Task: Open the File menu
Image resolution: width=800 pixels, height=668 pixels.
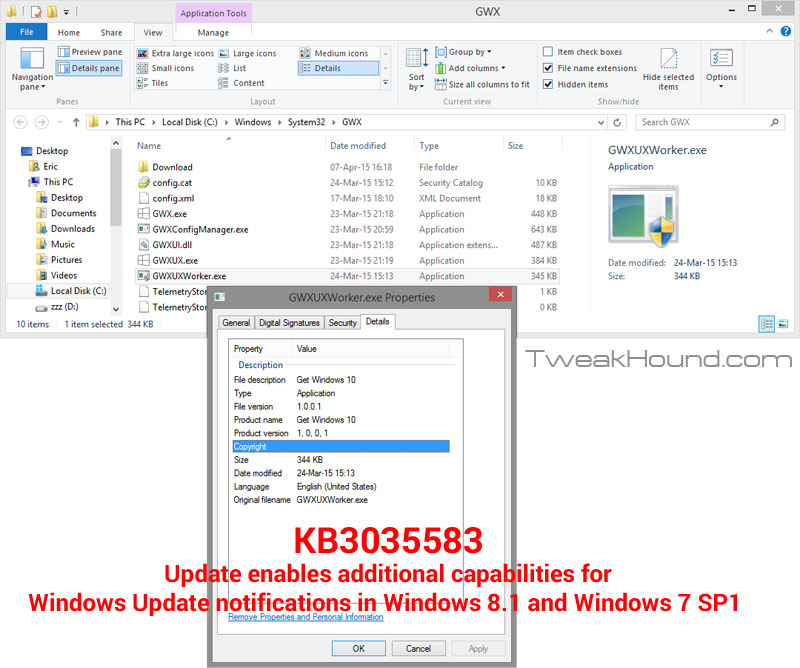Action: pyautogui.click(x=27, y=32)
